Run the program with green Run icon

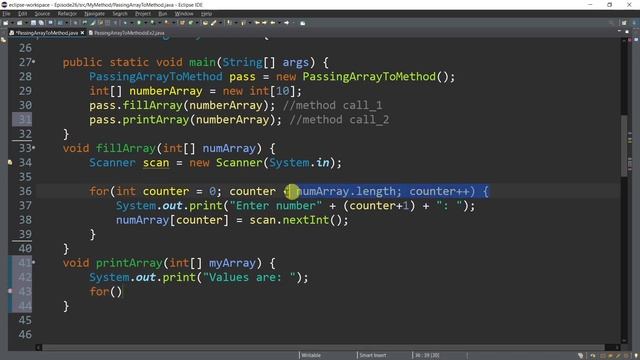[139, 23]
